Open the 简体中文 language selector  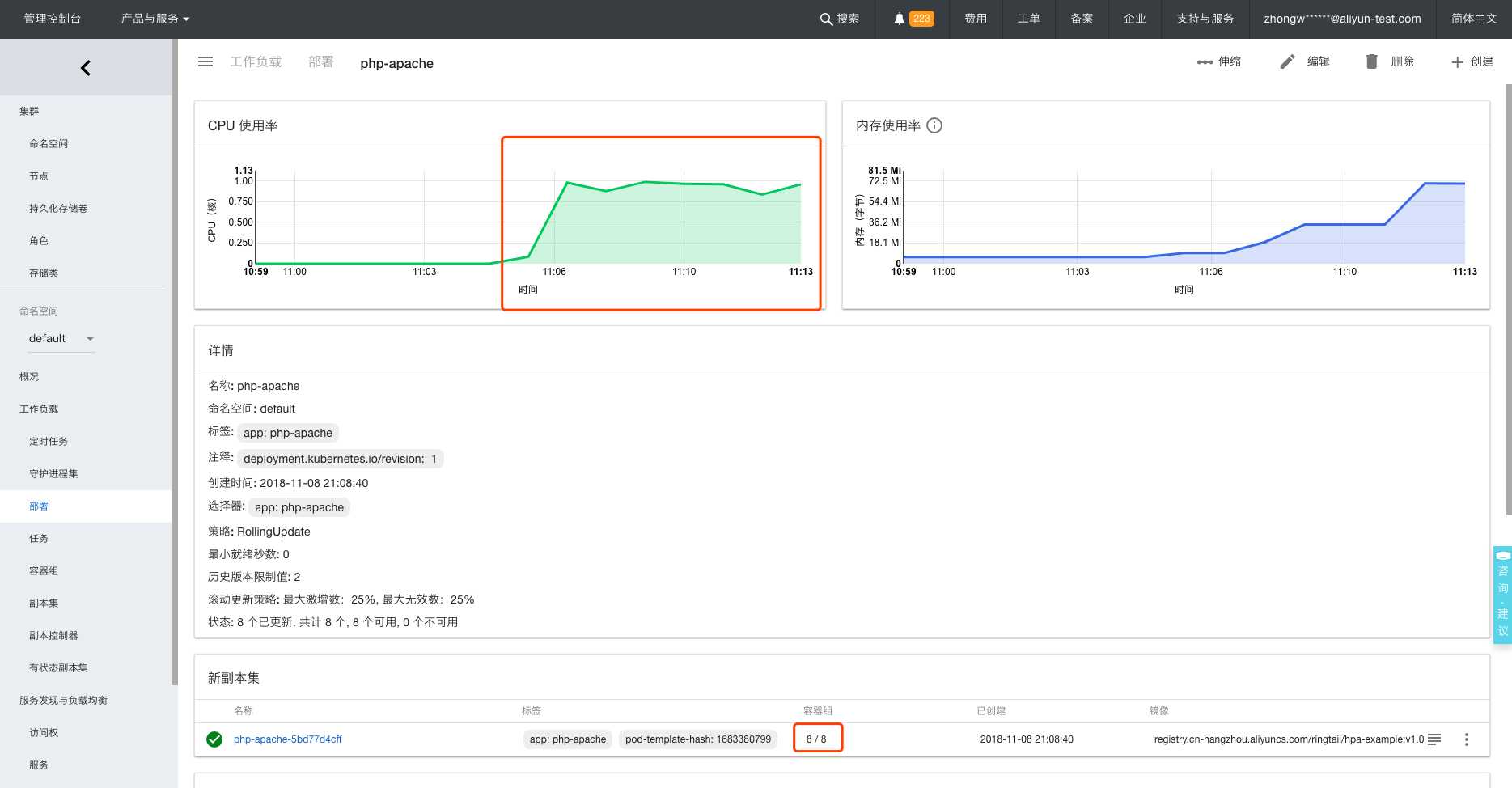1474,19
